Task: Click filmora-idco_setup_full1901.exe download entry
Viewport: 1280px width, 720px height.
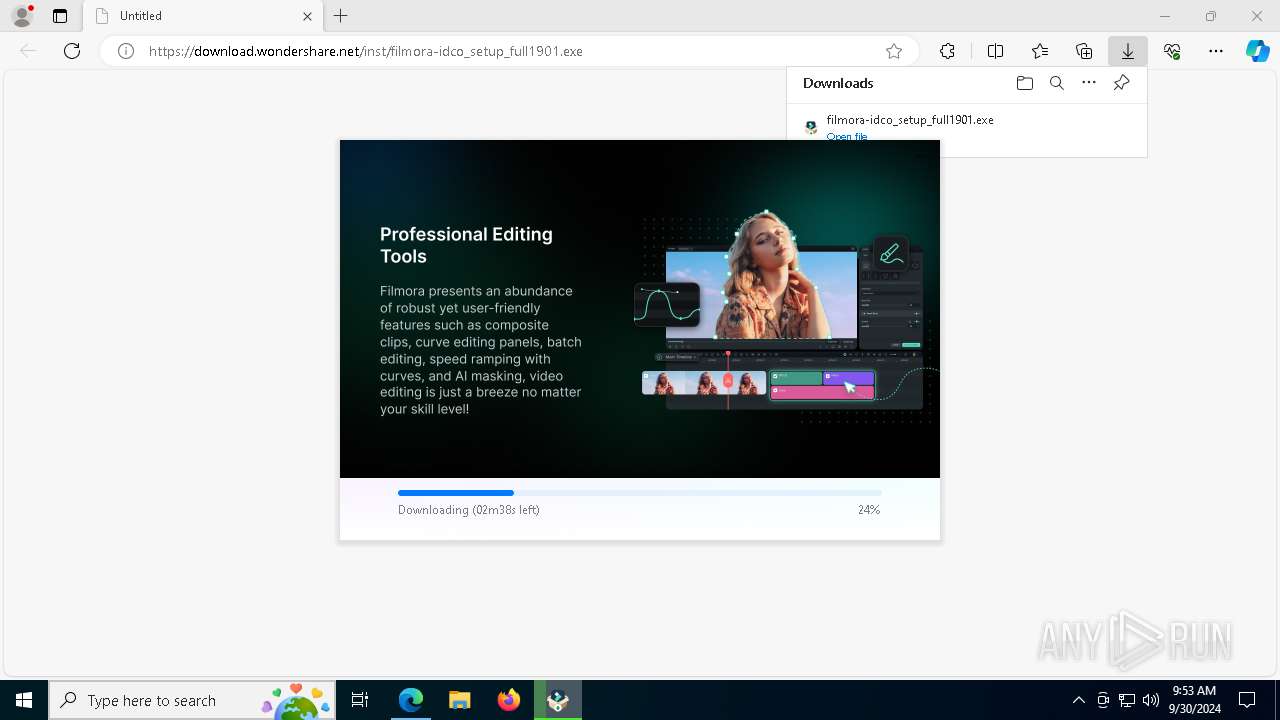Action: click(910, 119)
